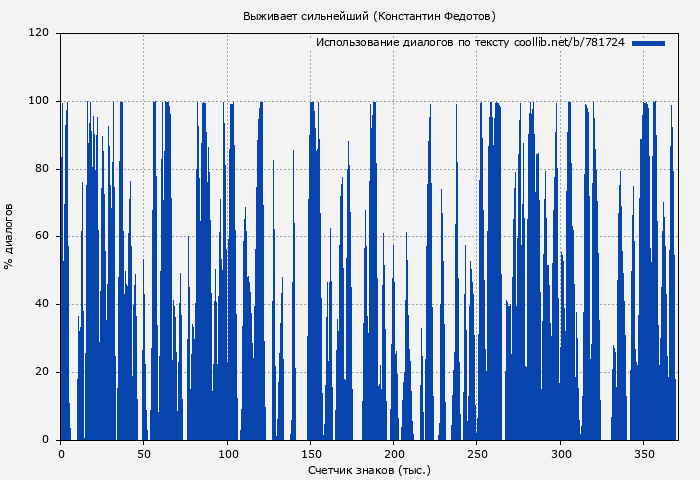Screen dimensions: 700x480
Task: Click the 0 tick on the vertical axis
Action: 46,440
